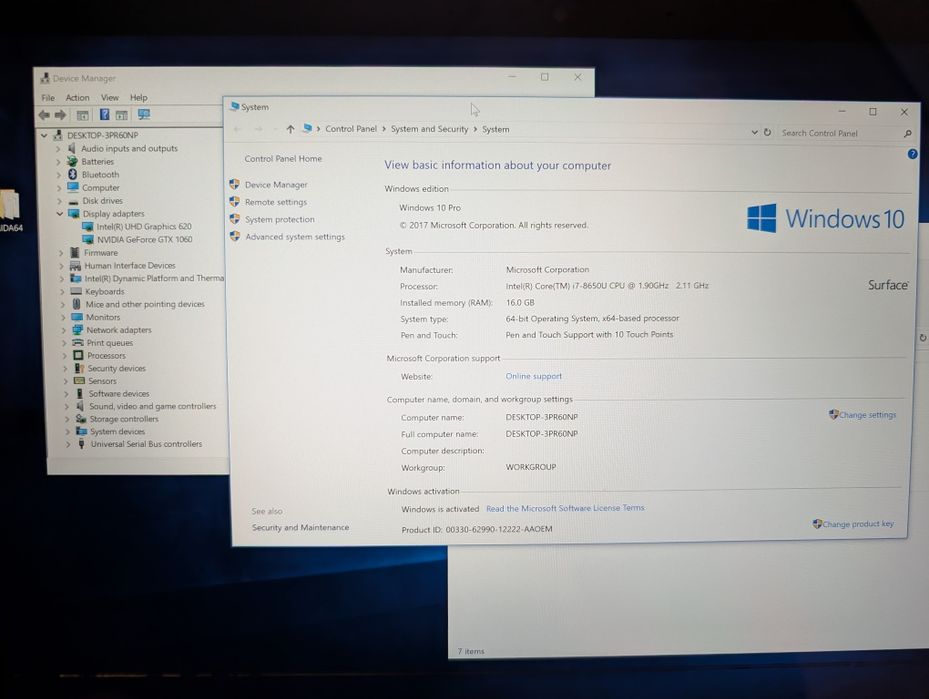The height and width of the screenshot is (699, 929).
Task: Click the WORKGROUP value
Action: (530, 467)
